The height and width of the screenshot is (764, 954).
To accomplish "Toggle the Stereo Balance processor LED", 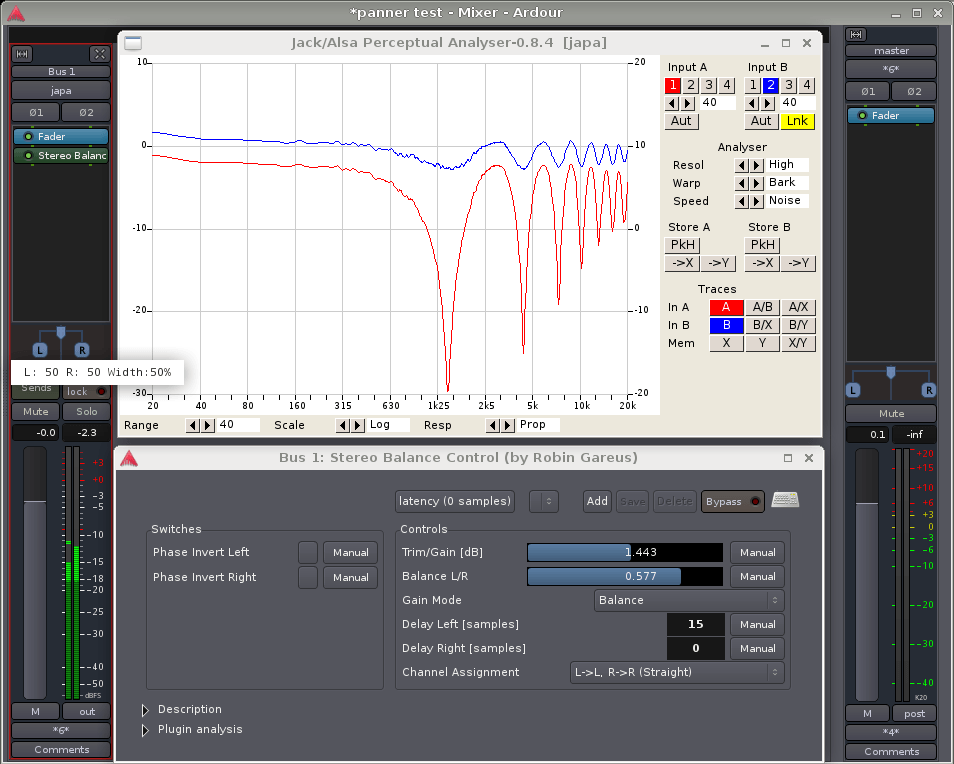I will (x=28, y=156).
